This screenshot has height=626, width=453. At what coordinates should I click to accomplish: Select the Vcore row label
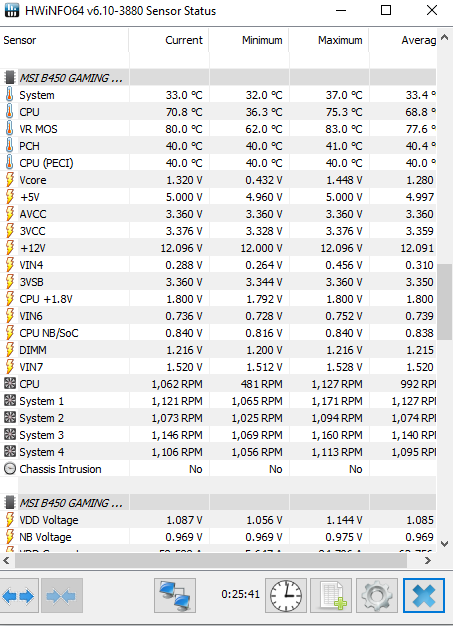[33, 180]
